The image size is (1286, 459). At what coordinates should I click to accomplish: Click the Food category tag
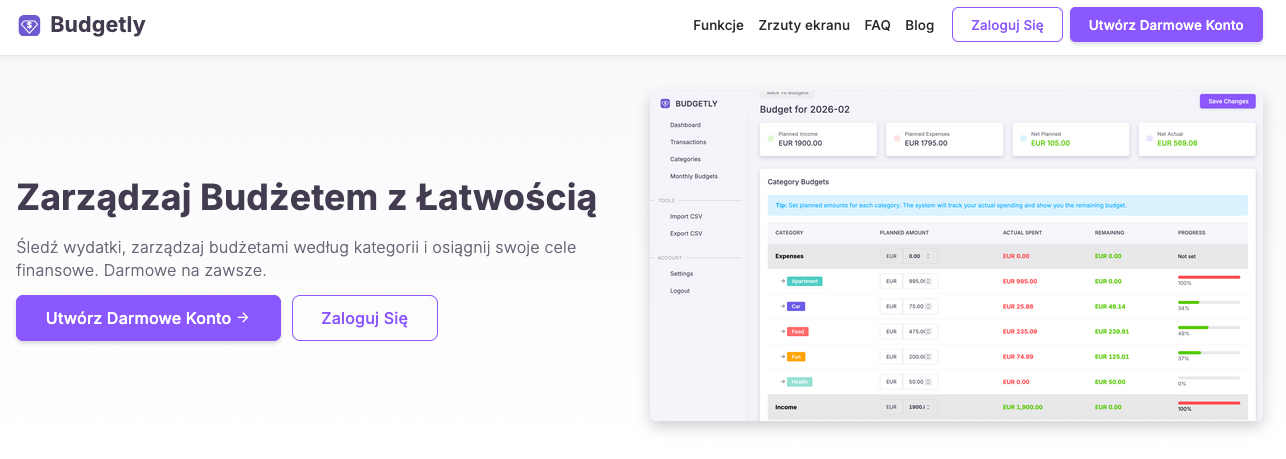click(797, 331)
